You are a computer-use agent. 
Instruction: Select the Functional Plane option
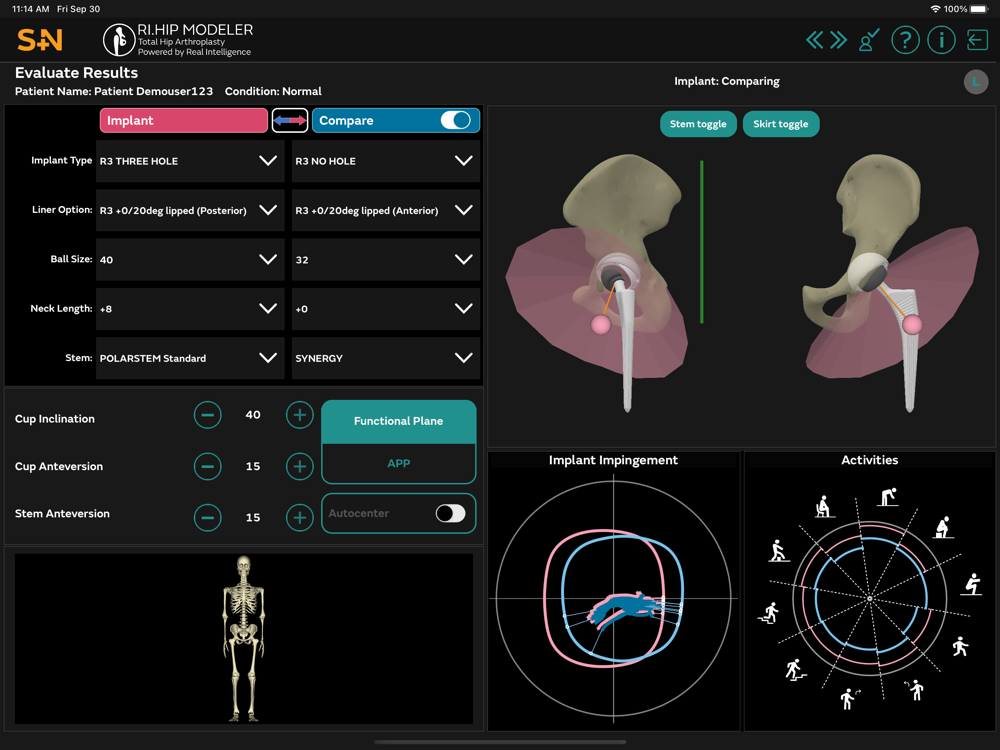click(399, 421)
